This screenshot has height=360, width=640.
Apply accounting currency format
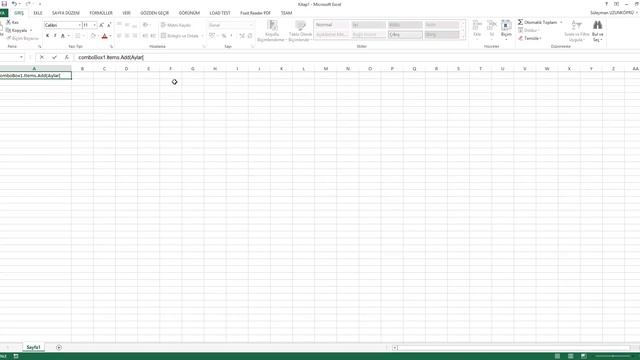pyautogui.click(x=211, y=36)
